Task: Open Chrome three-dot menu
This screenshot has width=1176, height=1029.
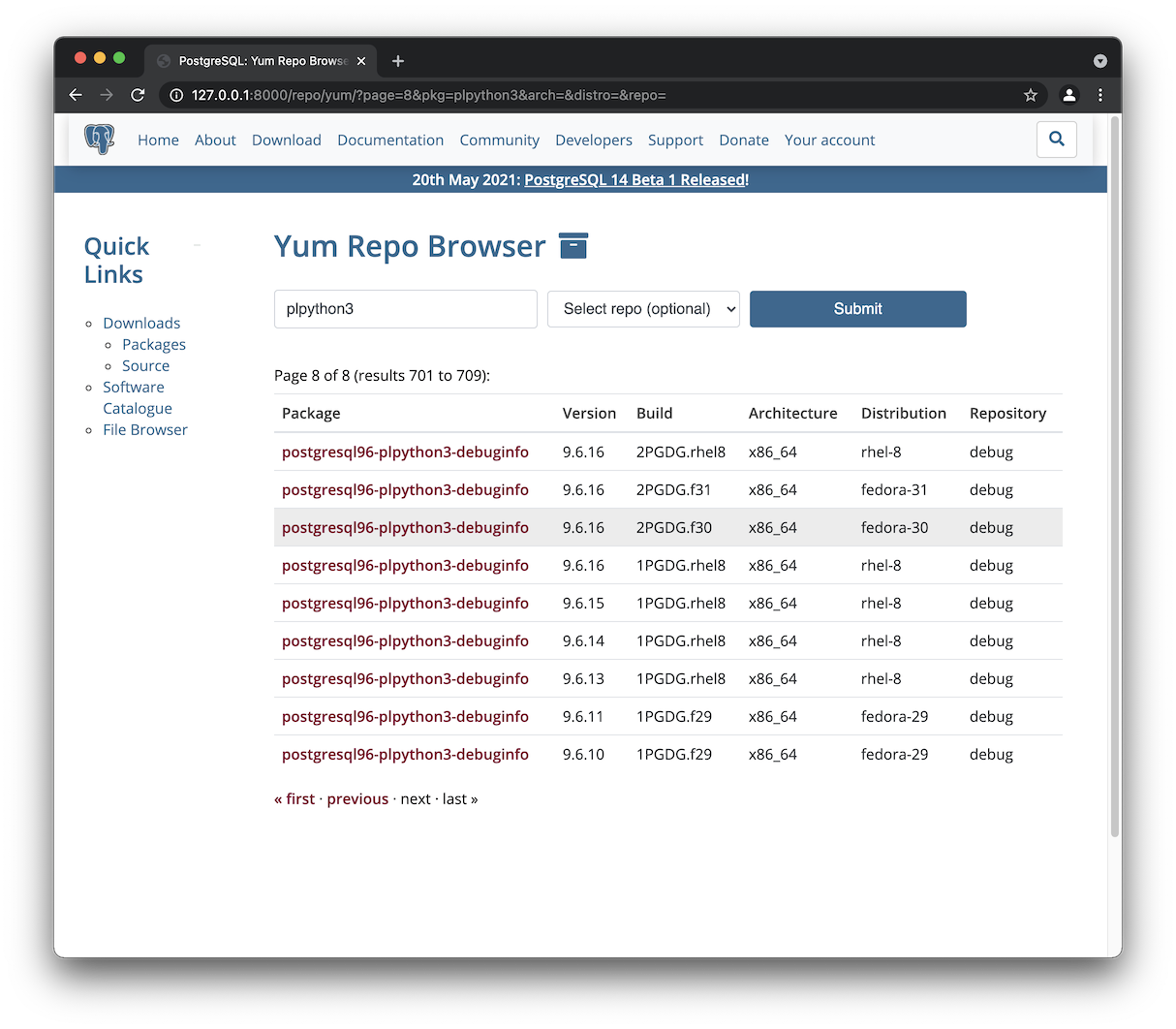Action: (x=1099, y=95)
